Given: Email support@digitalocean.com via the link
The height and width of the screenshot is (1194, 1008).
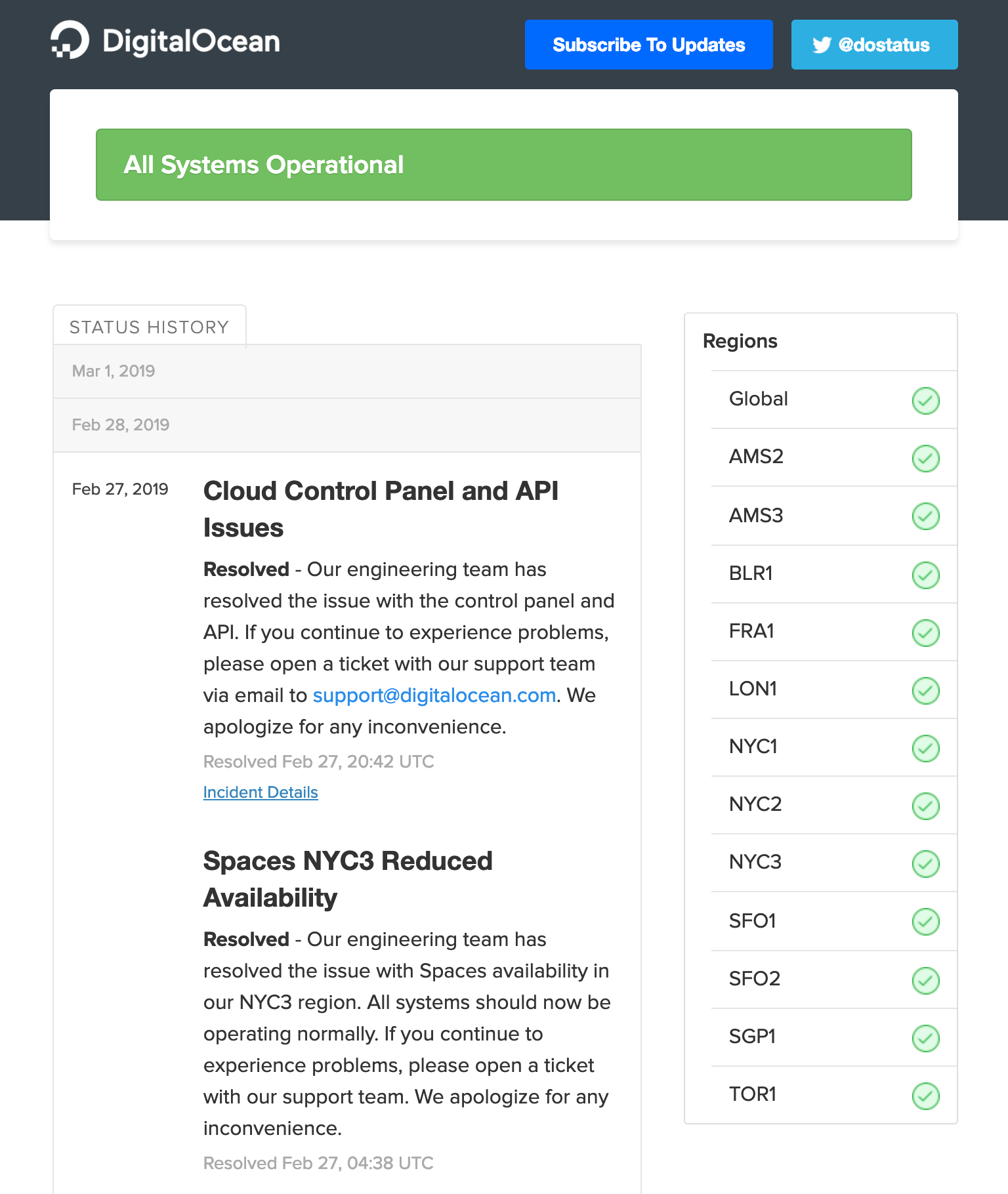Looking at the screenshot, I should [x=434, y=695].
